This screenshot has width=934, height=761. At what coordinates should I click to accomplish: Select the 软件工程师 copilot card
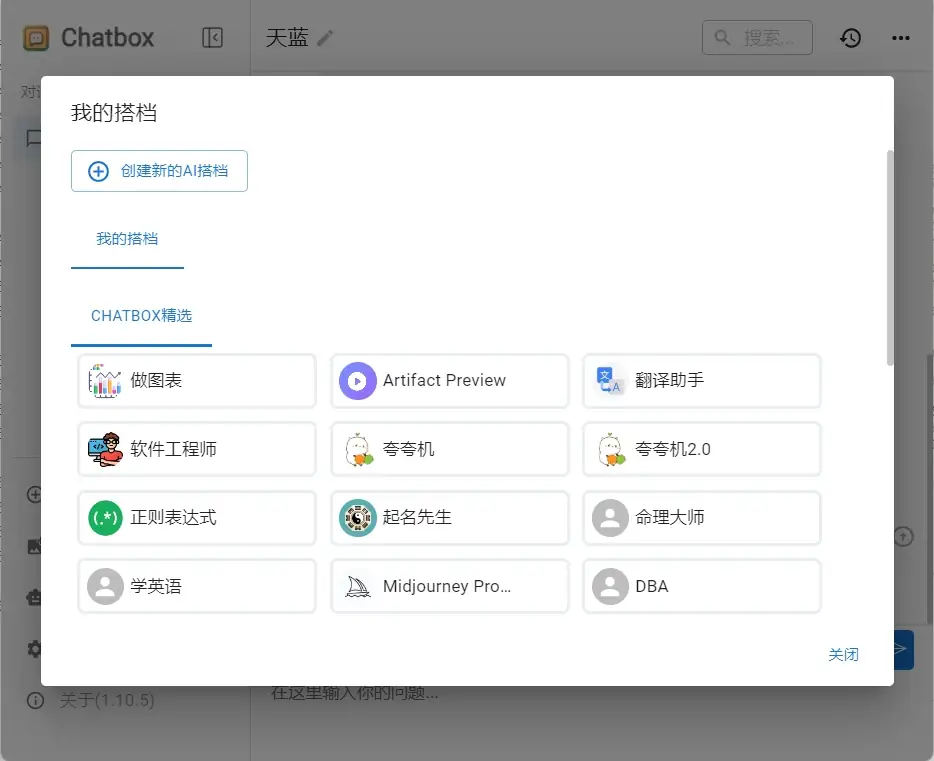click(x=196, y=449)
